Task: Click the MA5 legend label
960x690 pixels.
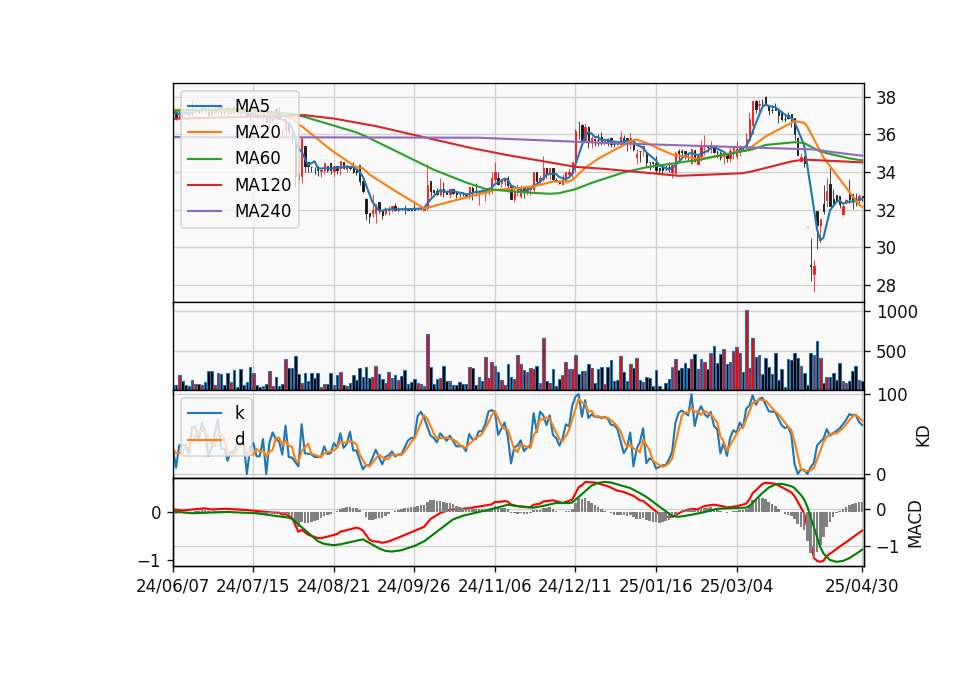Action: [x=252, y=106]
